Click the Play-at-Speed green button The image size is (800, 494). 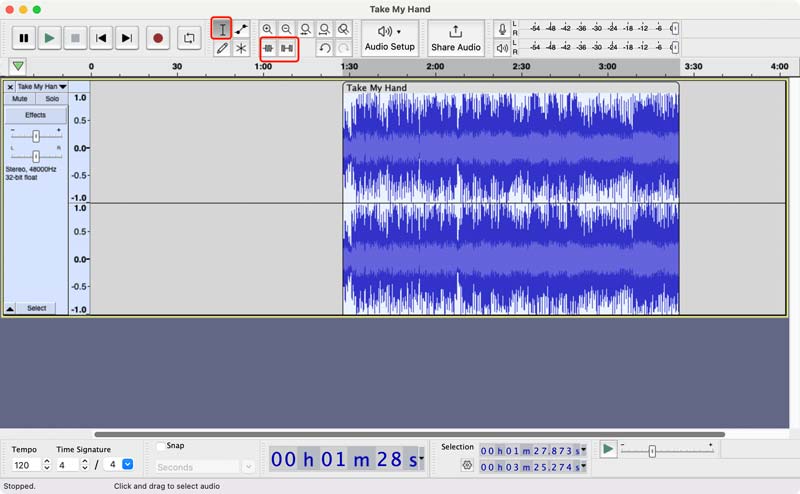tap(608, 450)
